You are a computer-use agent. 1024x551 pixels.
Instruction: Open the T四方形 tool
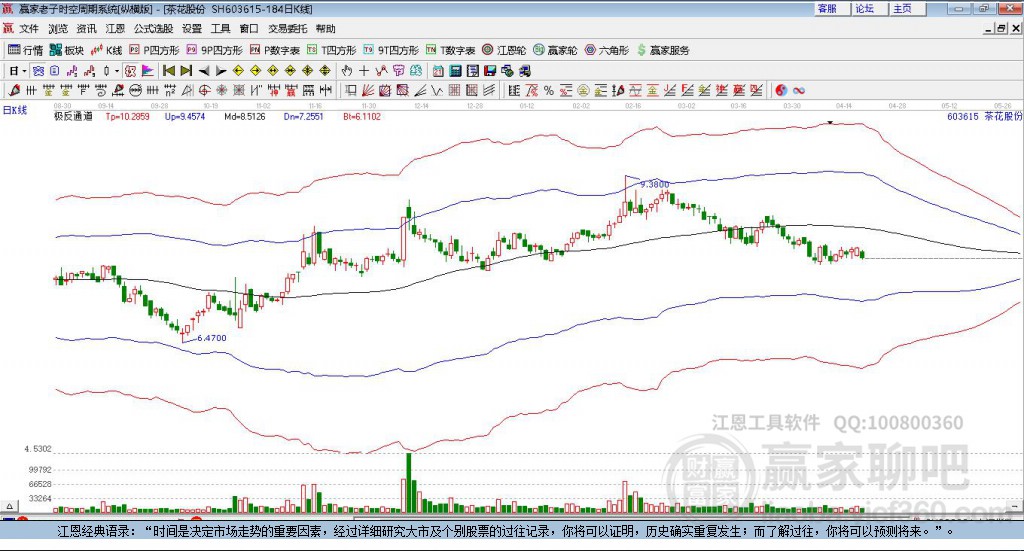[332, 50]
